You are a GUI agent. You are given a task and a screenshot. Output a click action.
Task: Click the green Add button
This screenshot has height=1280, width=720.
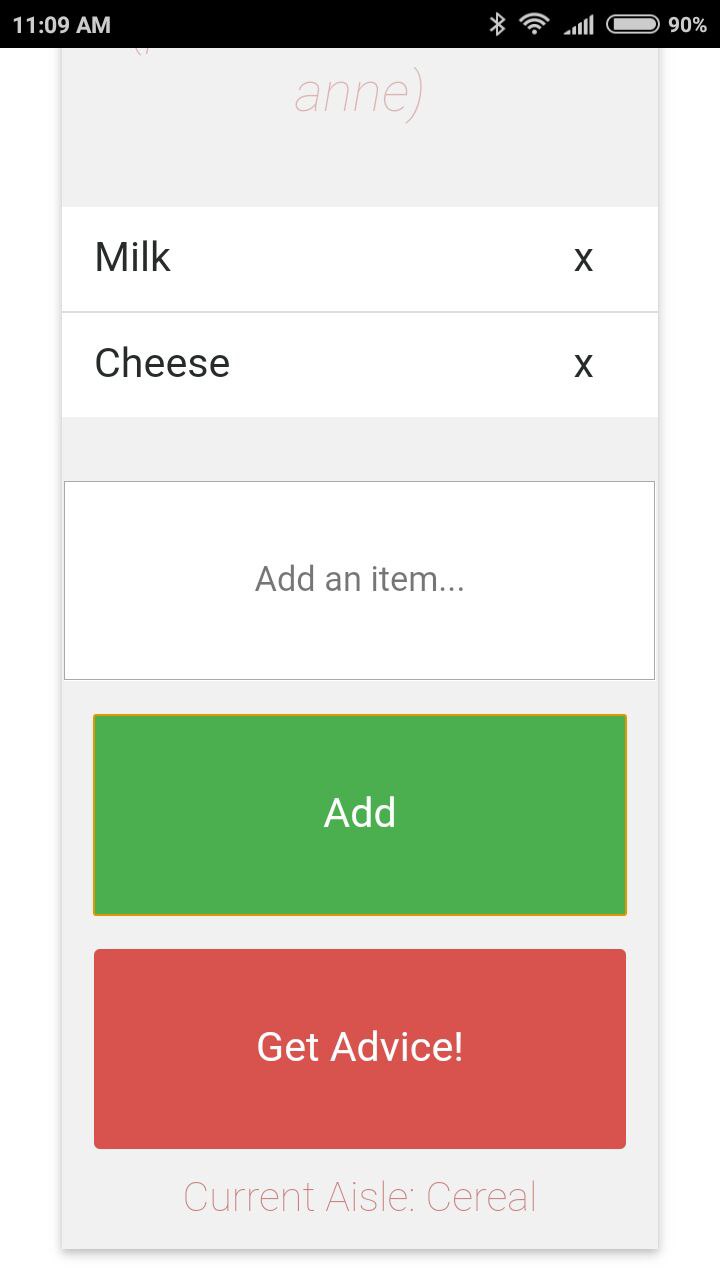pyautogui.click(x=360, y=814)
